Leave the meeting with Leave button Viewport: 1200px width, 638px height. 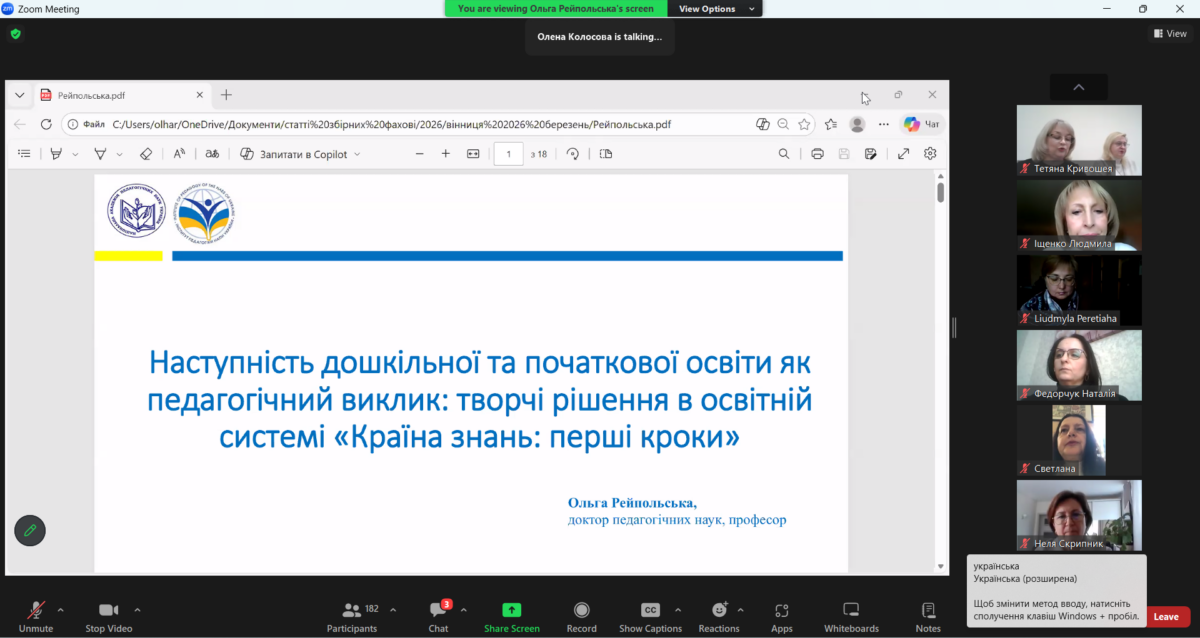[1166, 617]
